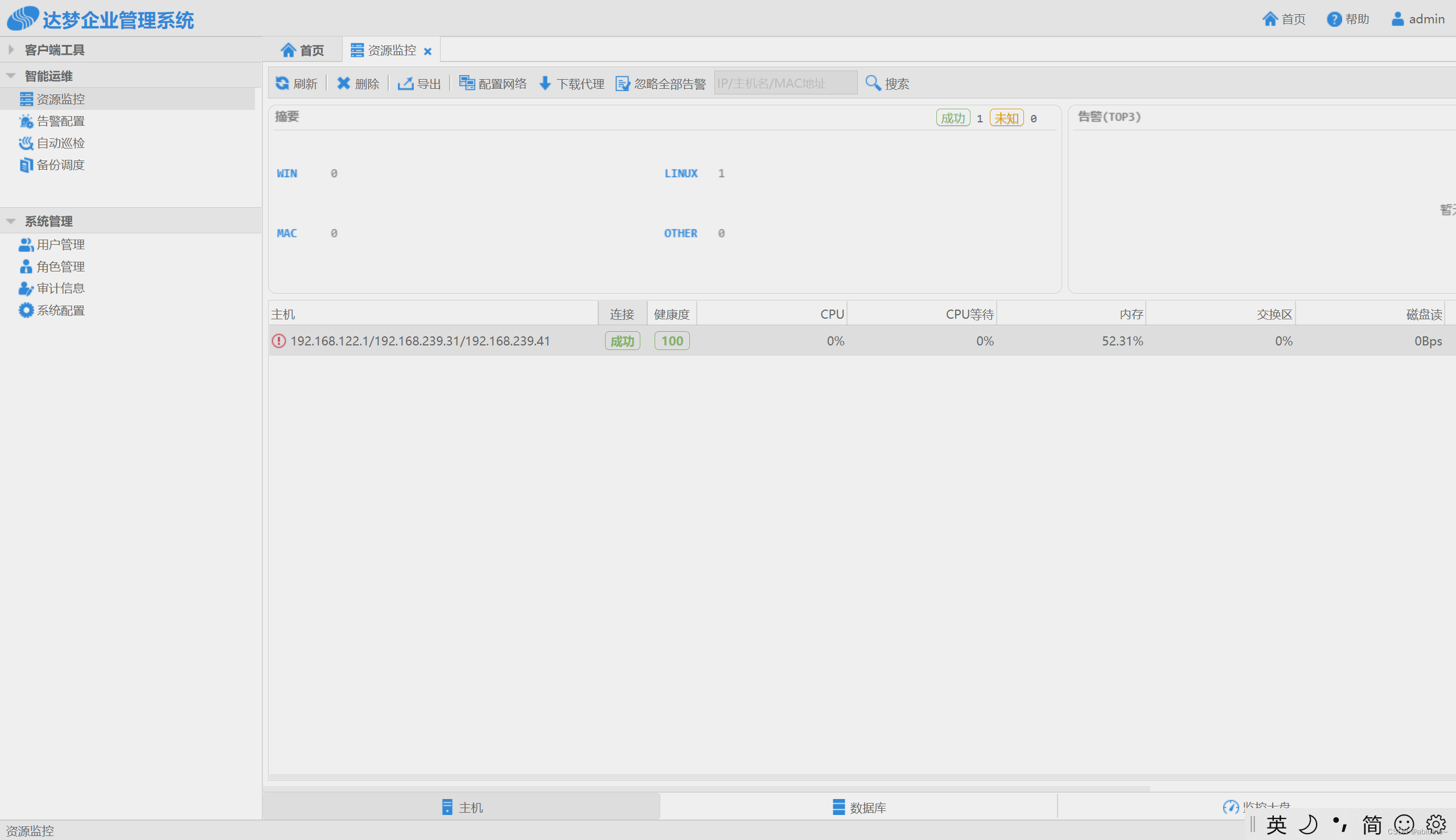Switch to the 首页 tab
The image size is (1456, 840).
point(302,50)
